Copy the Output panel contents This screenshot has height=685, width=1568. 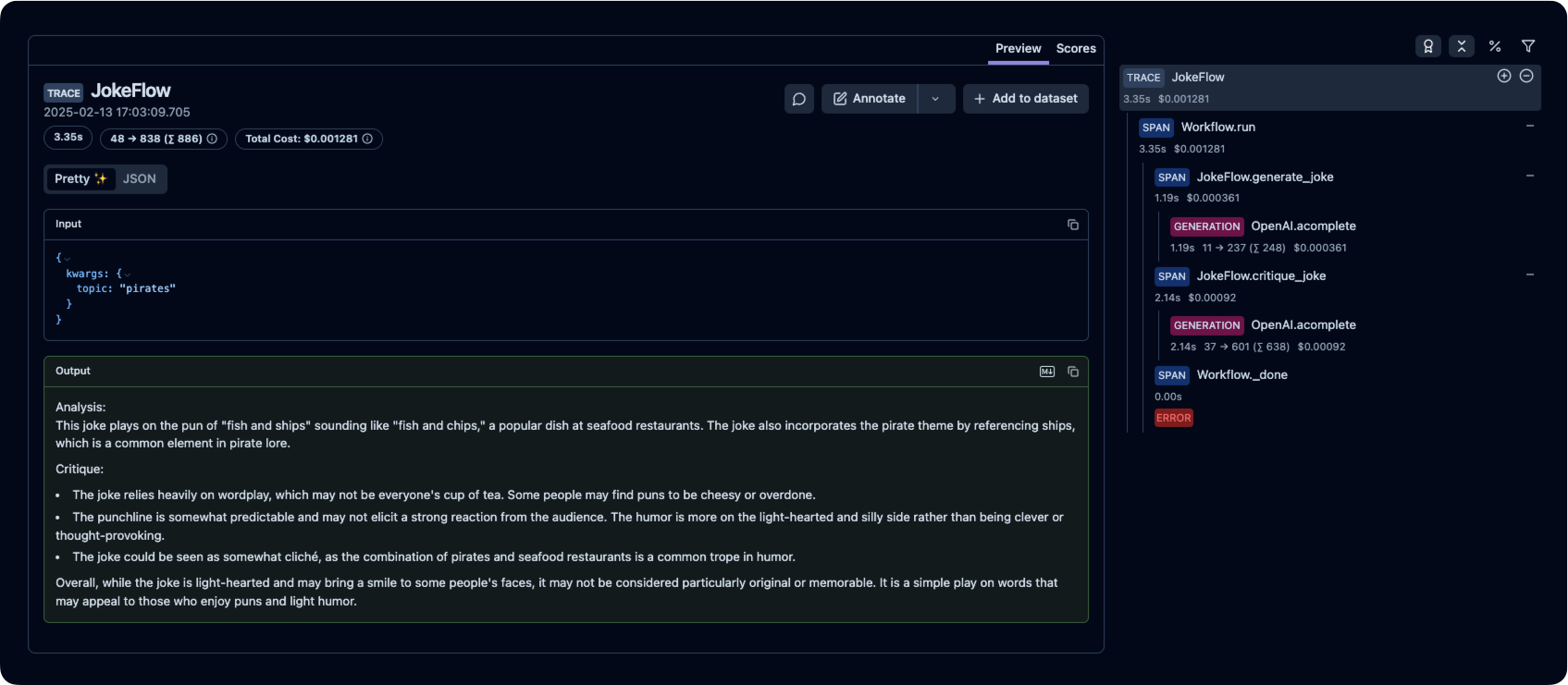point(1073,372)
